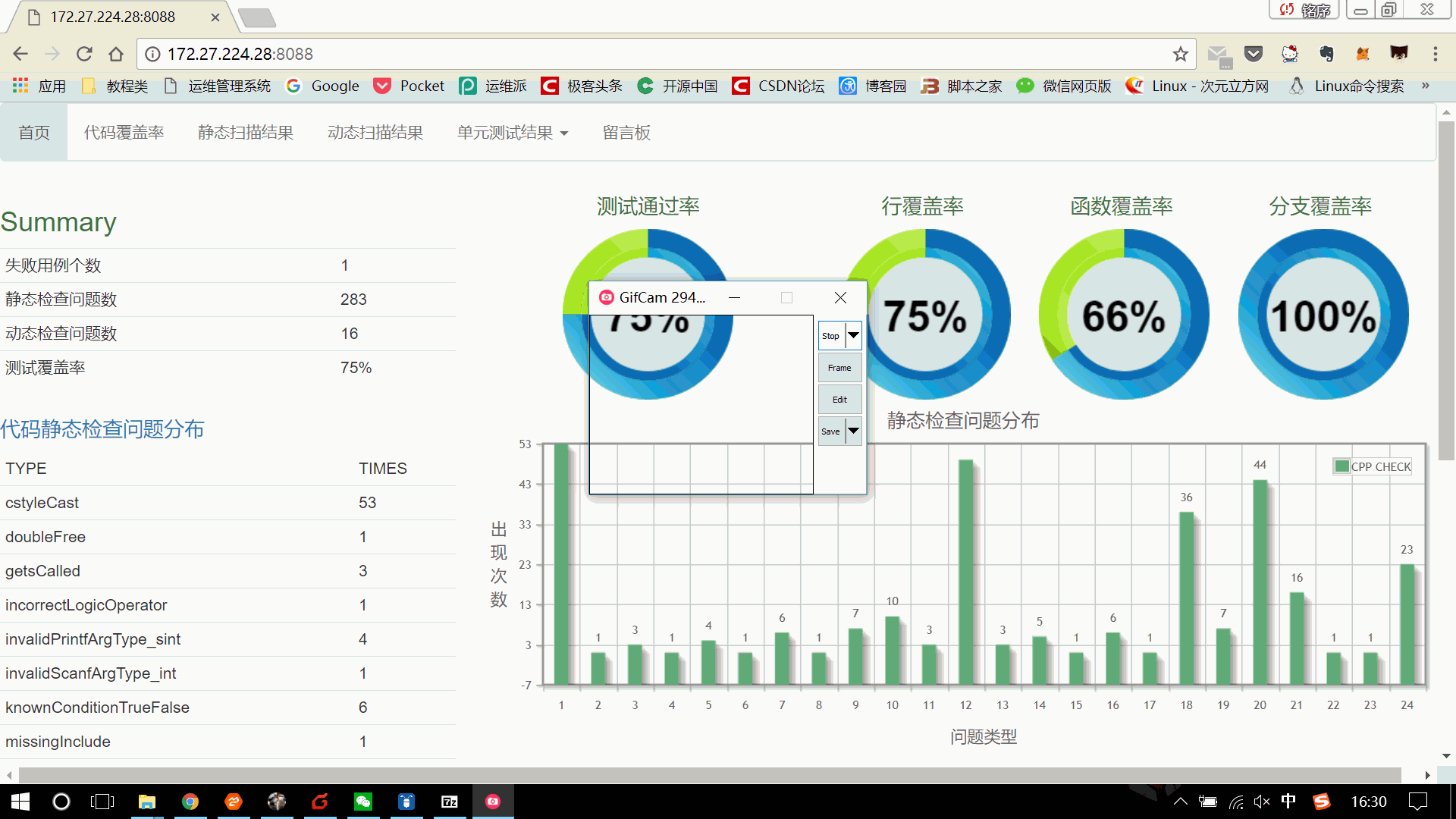
Task: Click the address bar URL field
Action: click(x=607, y=54)
